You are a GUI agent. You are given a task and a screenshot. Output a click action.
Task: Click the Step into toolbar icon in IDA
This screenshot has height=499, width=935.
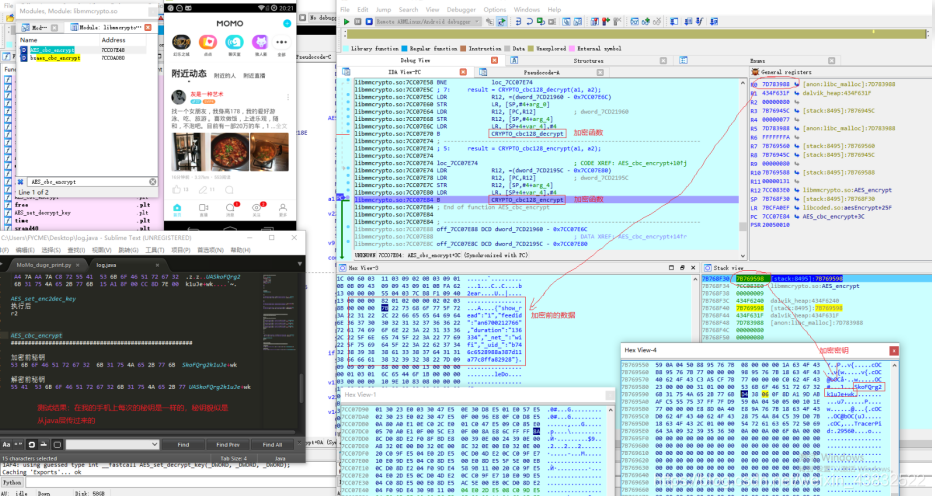pos(518,21)
